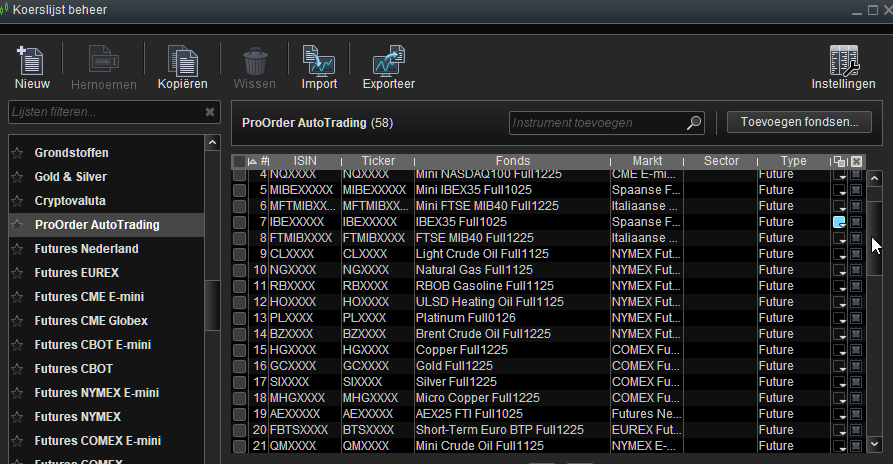The height and width of the screenshot is (464, 893).
Task: Remove Micro Copper Full1225 row
Action: (x=856, y=398)
